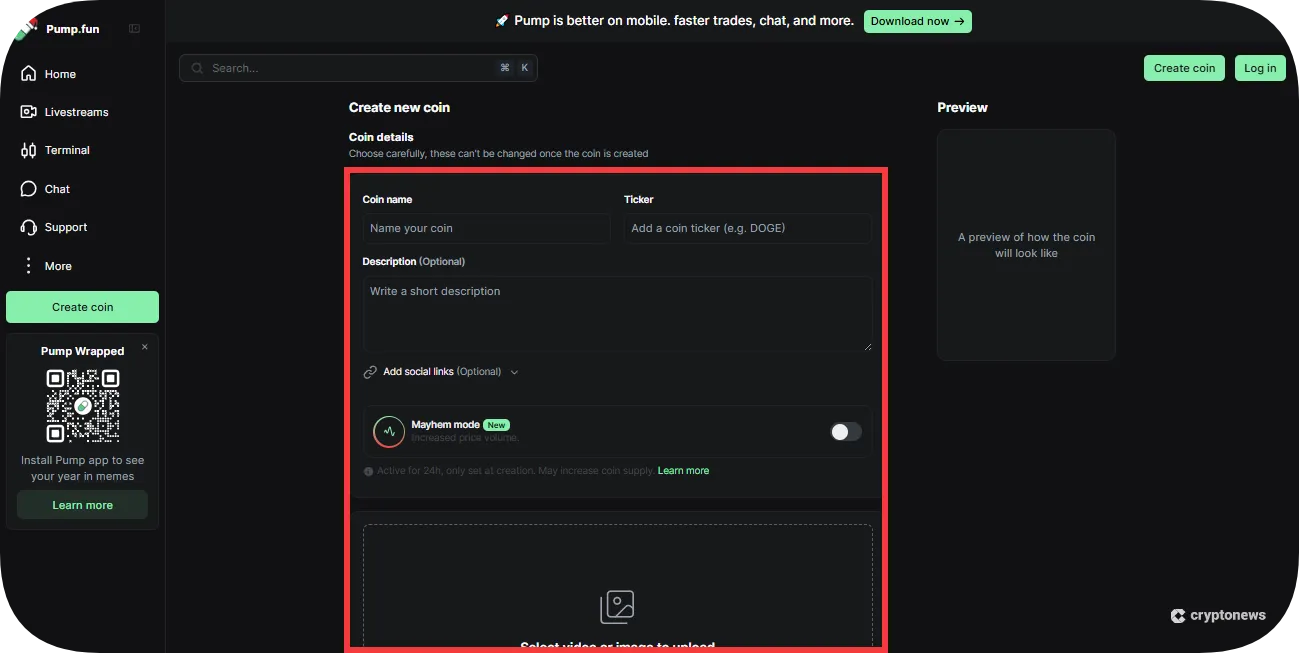The image size is (1299, 653).
Task: Click the Download now button
Action: 917,20
